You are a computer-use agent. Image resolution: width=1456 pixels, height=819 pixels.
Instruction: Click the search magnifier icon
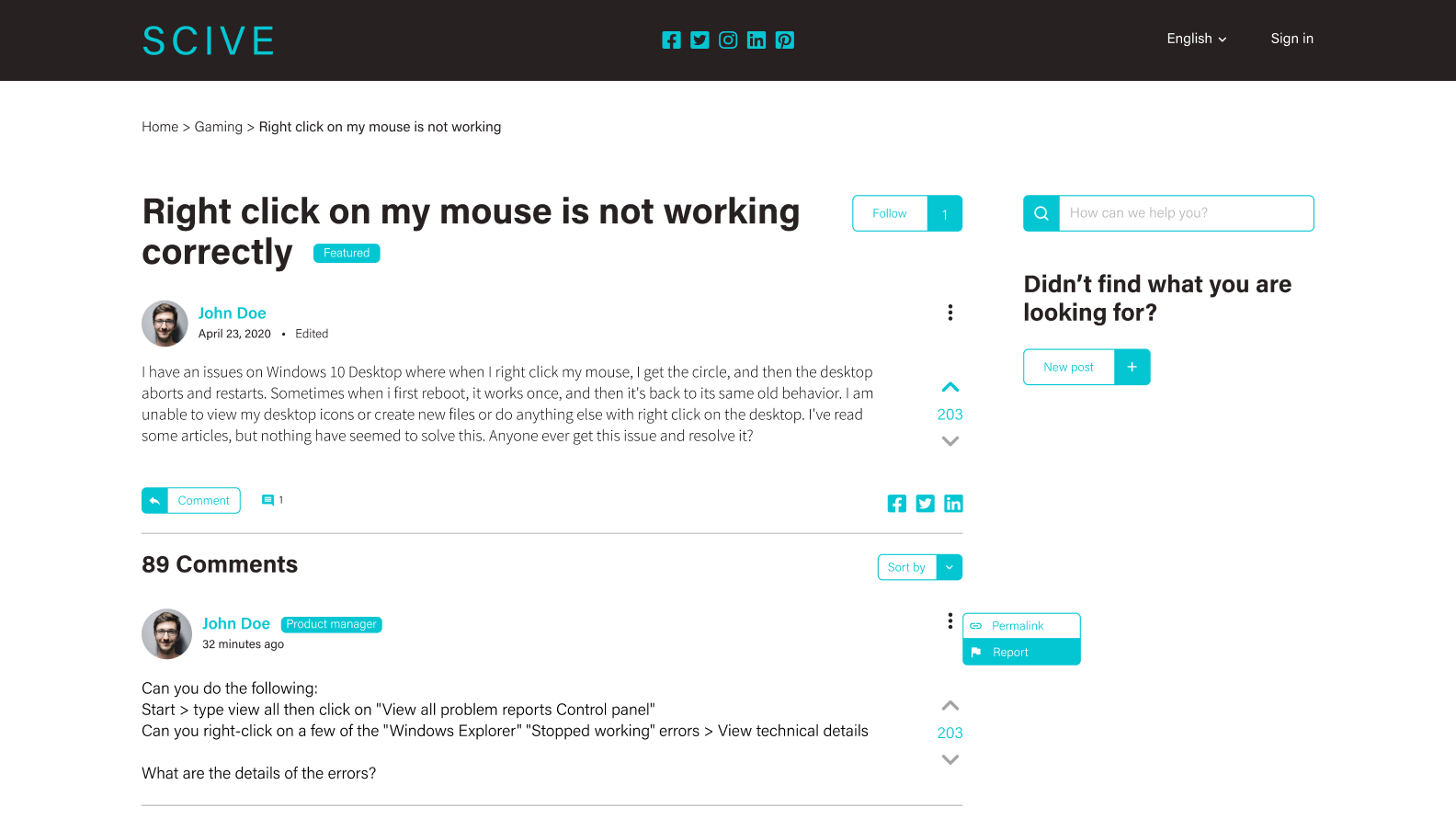[x=1041, y=213]
